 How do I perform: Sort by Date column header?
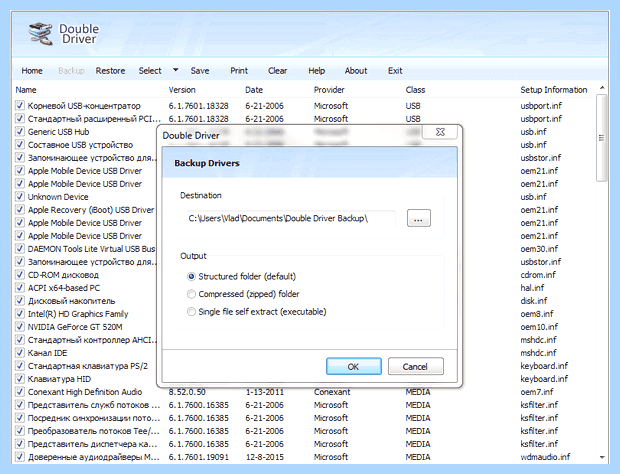click(x=254, y=90)
